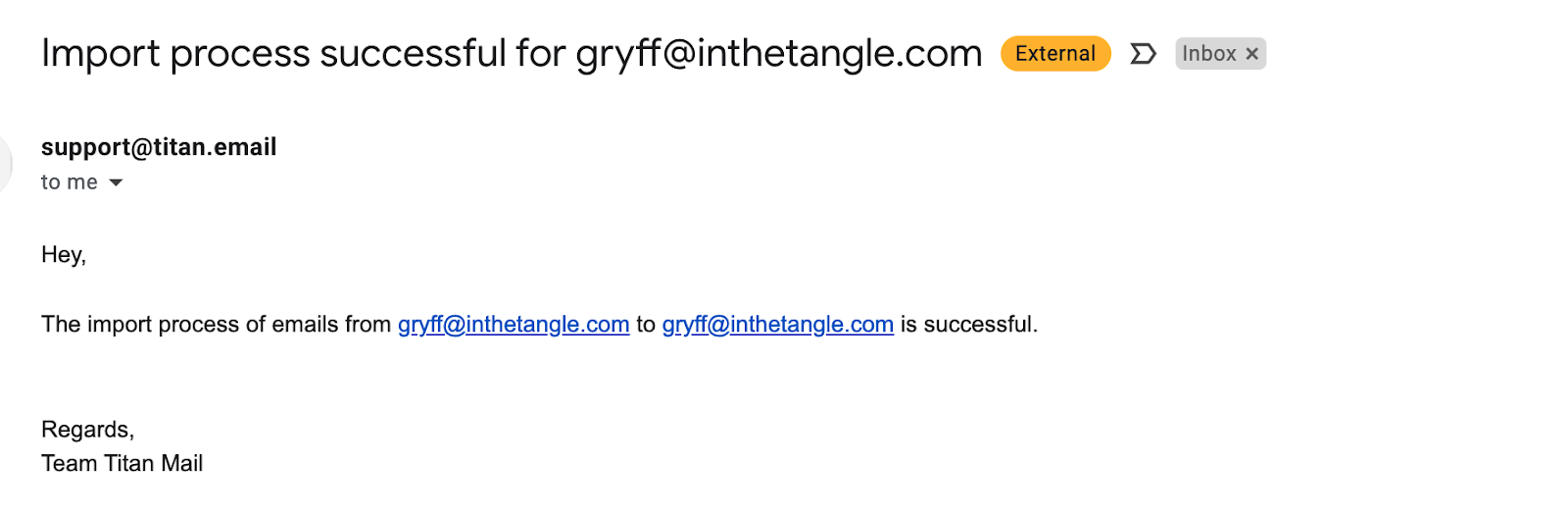Screen dimensions: 1568x514
Task: Click the "Hey," greeting line
Action: [64, 255]
